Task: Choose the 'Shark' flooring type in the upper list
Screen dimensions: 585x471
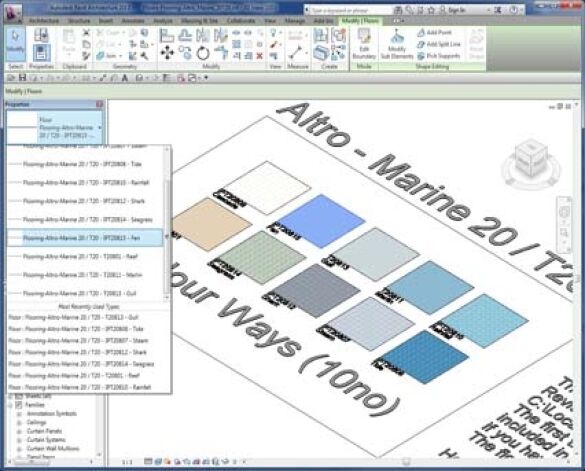Action: 85,201
